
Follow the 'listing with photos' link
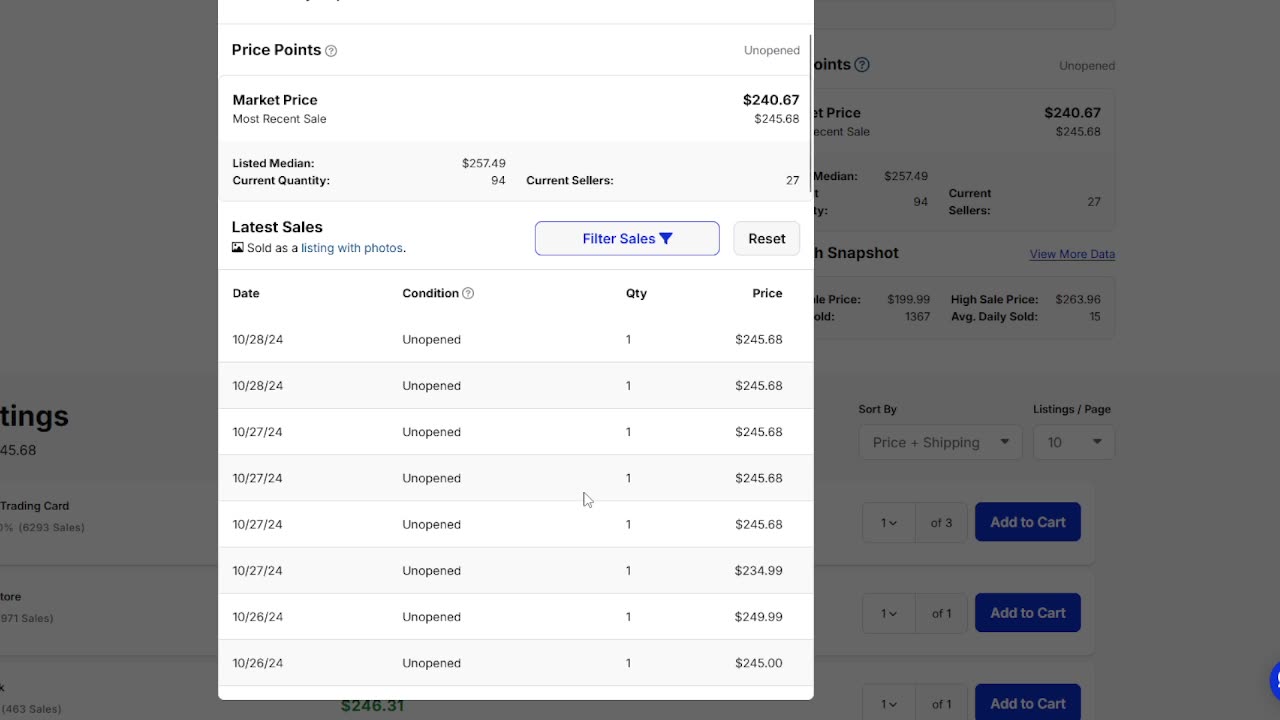pyautogui.click(x=352, y=248)
